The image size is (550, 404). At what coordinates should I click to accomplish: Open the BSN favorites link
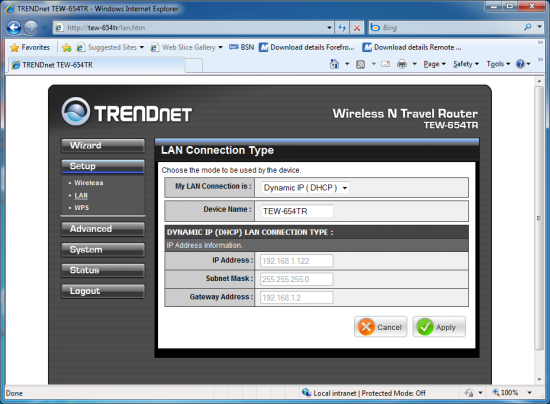click(x=241, y=47)
